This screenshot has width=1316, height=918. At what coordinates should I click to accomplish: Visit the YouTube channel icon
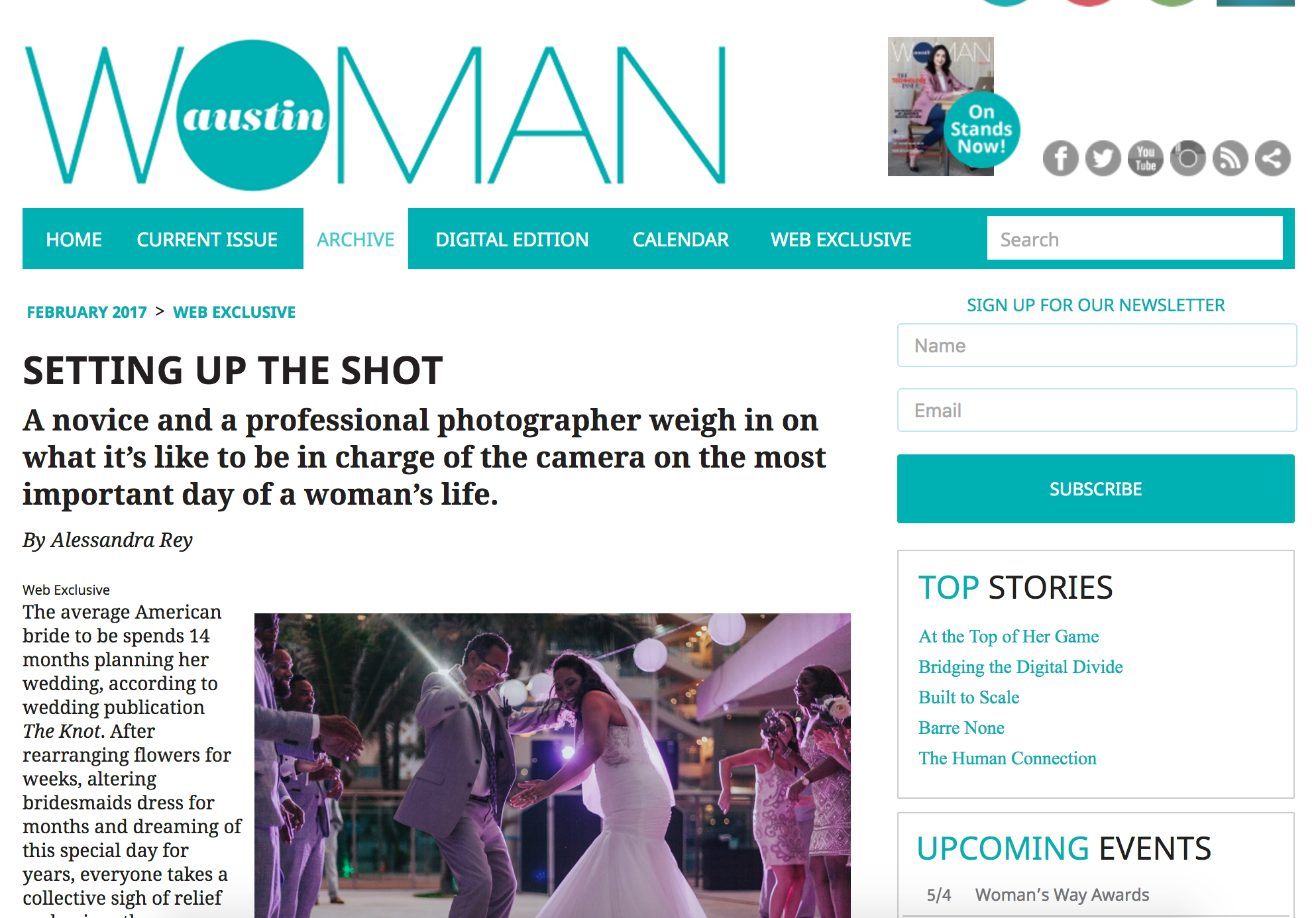1145,158
